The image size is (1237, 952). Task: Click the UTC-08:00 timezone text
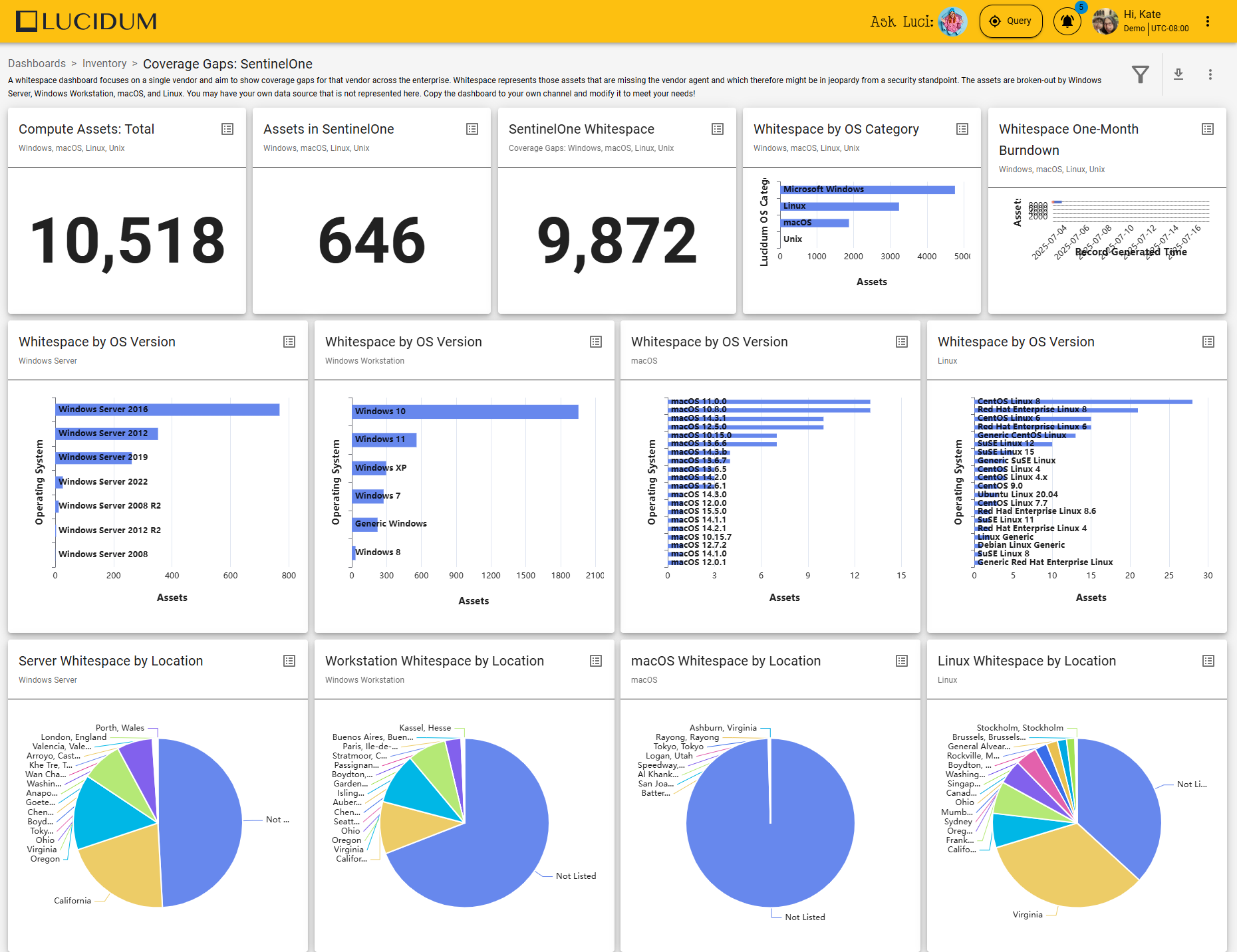pyautogui.click(x=1170, y=29)
